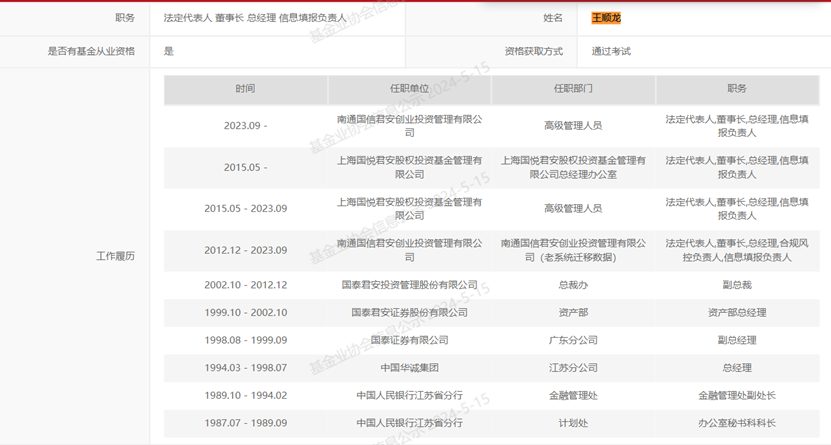Click the 2012.12 - 2023.09 date cell
The image size is (831, 445).
(245, 250)
